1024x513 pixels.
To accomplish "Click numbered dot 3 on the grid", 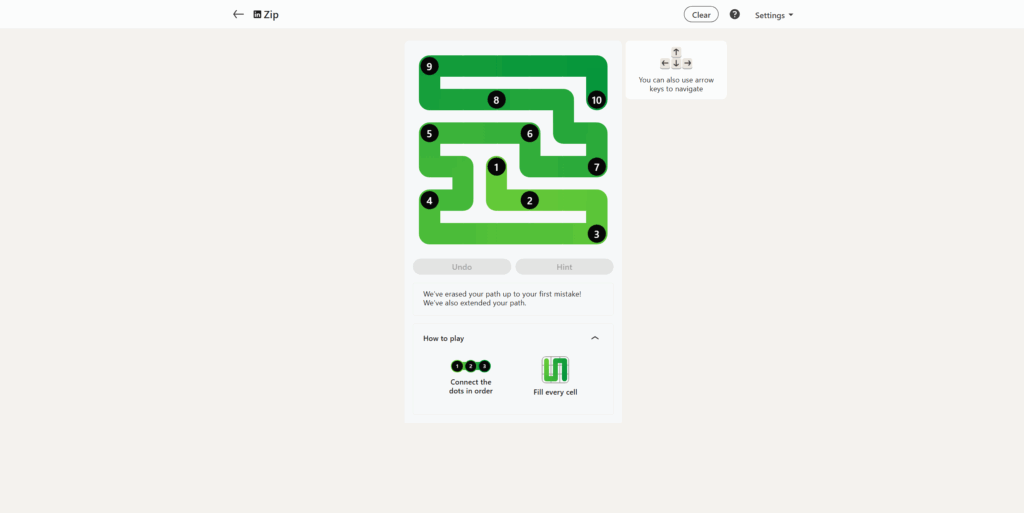I will point(596,234).
